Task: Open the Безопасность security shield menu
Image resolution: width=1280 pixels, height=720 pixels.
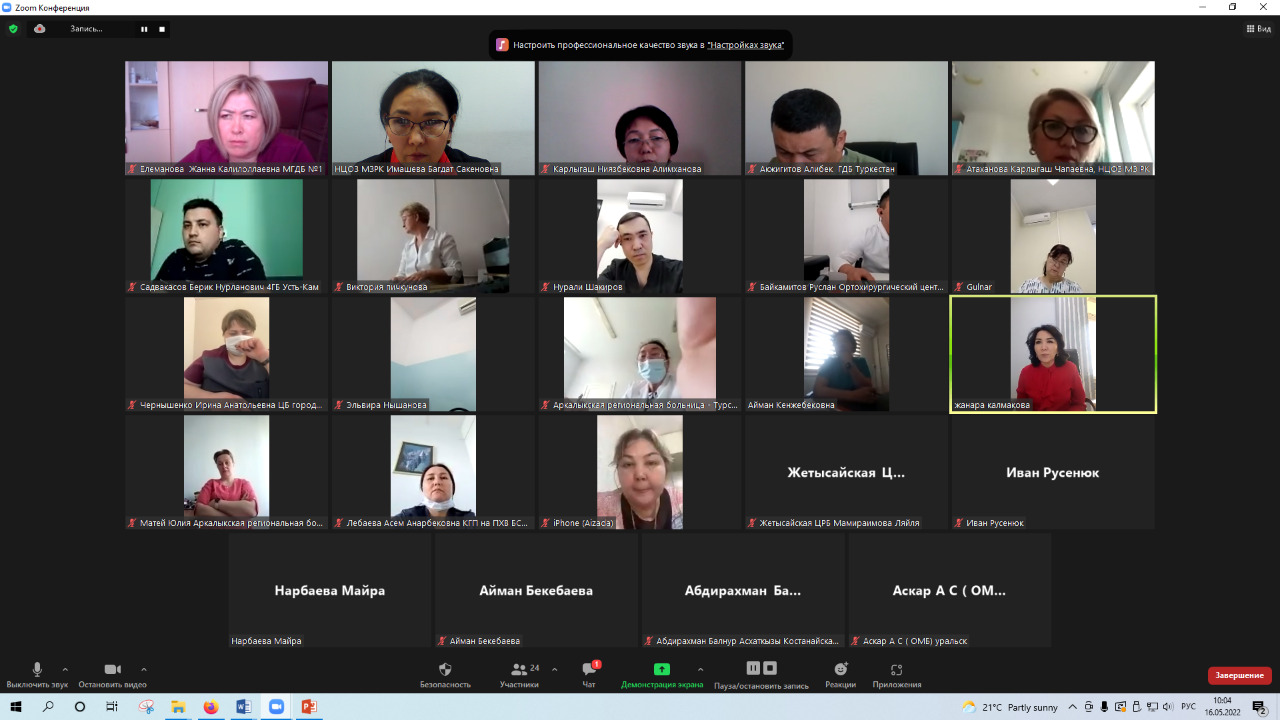Action: click(445, 675)
